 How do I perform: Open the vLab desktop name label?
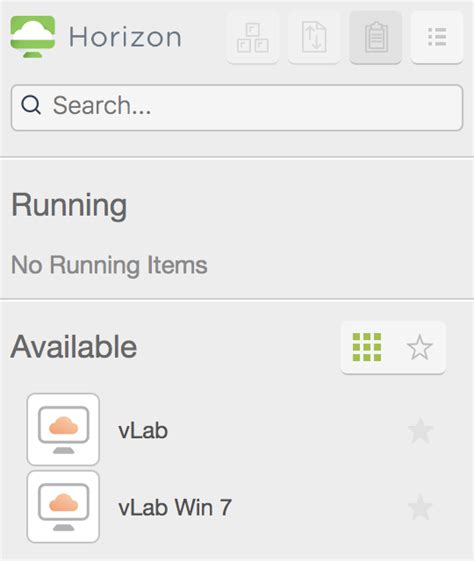(143, 430)
